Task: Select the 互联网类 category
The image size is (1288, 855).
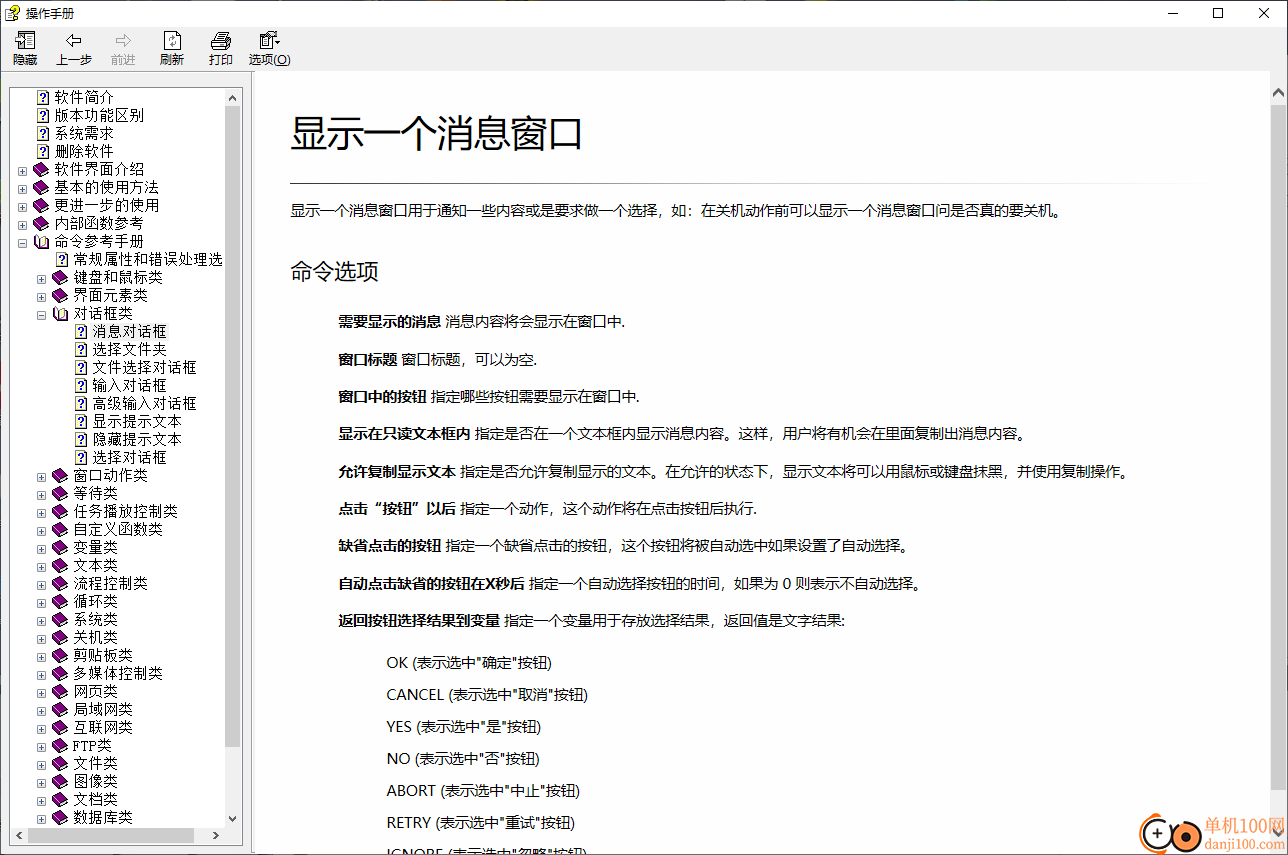Action: click(103, 727)
